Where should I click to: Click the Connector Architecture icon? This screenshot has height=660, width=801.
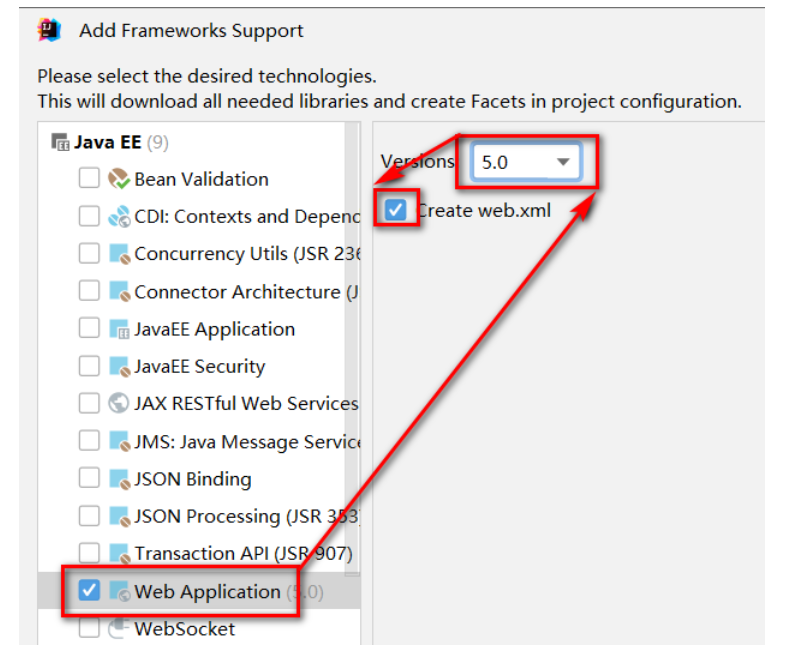(x=120, y=291)
